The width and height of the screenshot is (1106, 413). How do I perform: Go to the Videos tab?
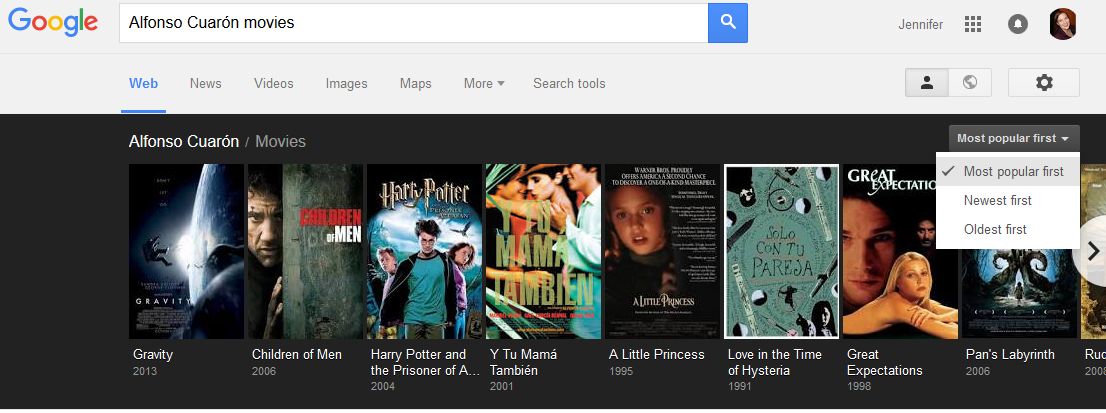[x=273, y=84]
